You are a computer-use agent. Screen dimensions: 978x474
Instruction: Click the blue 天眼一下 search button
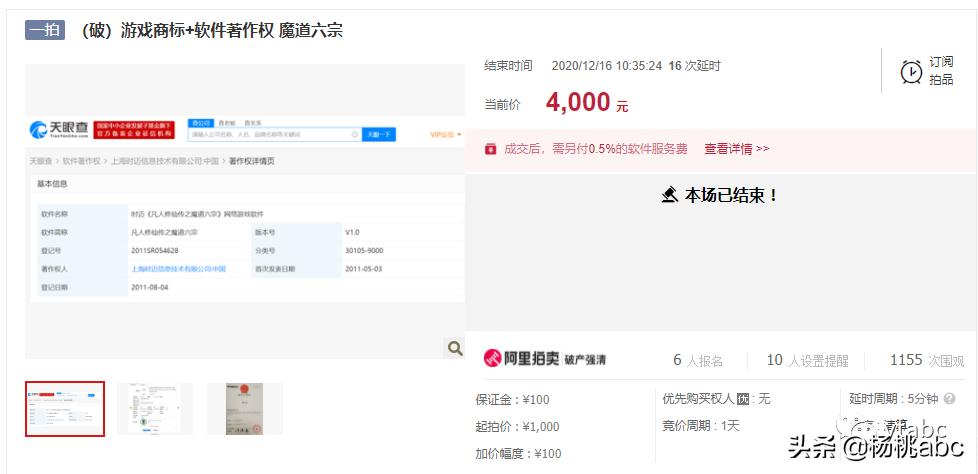tap(379, 134)
